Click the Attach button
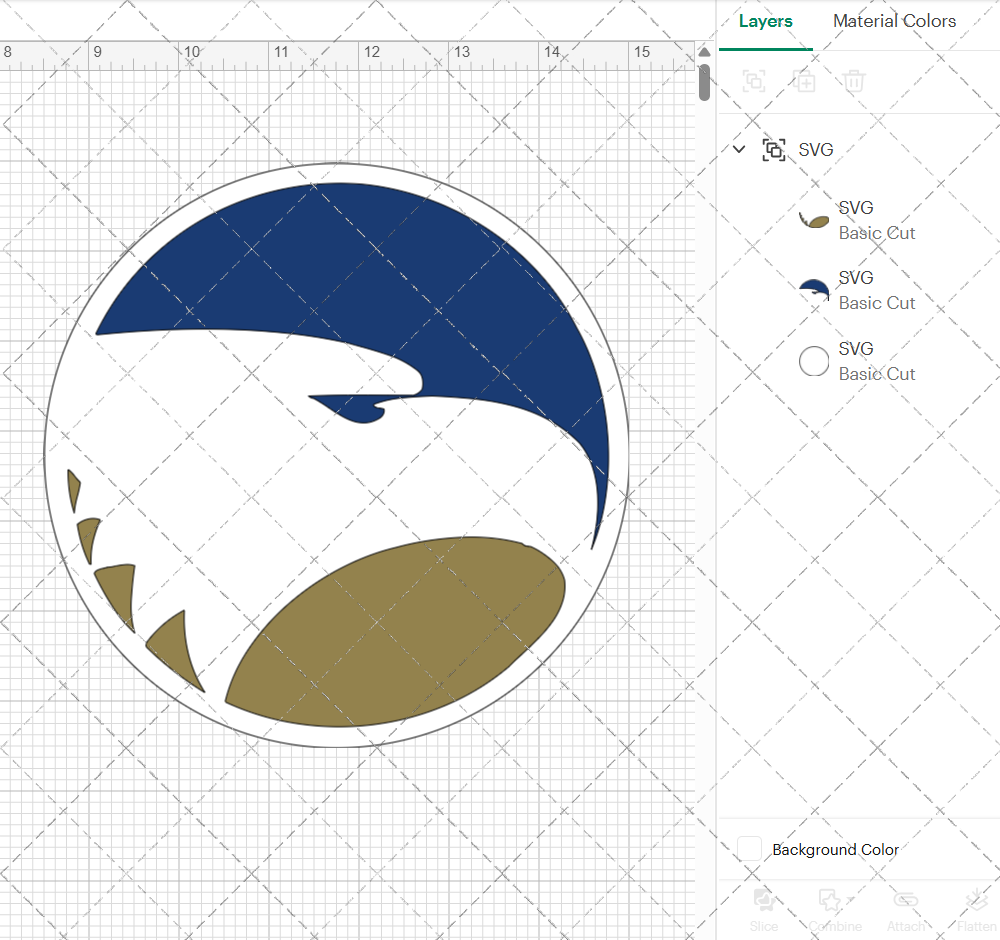Viewport: 1000px width, 940px height. 906,911
